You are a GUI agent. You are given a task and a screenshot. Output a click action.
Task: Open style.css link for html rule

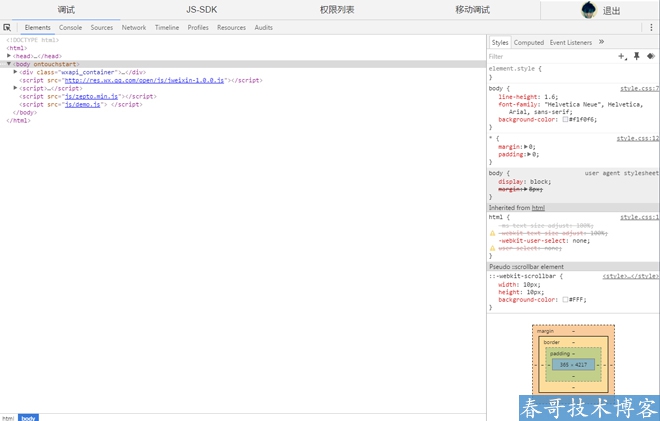tap(639, 217)
